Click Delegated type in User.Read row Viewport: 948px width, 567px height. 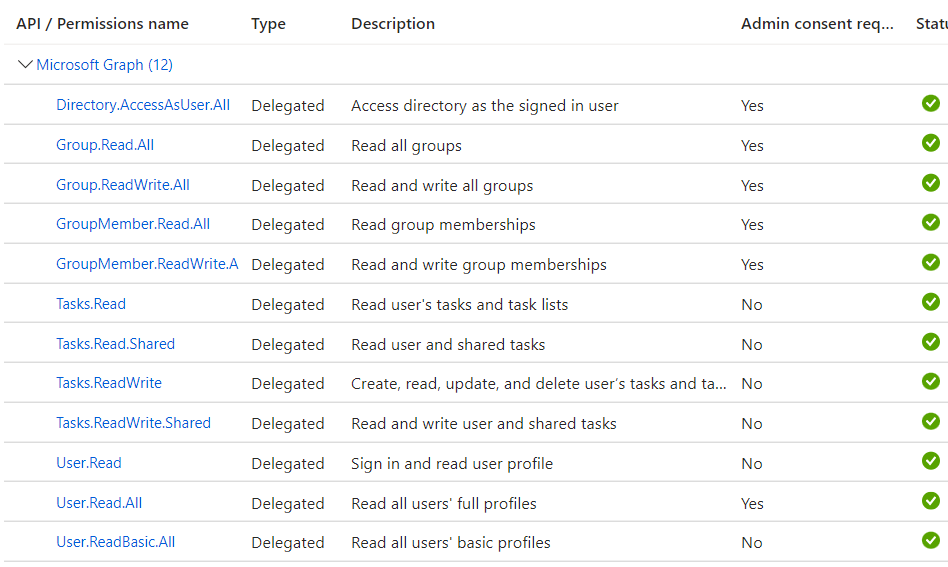click(x=288, y=464)
